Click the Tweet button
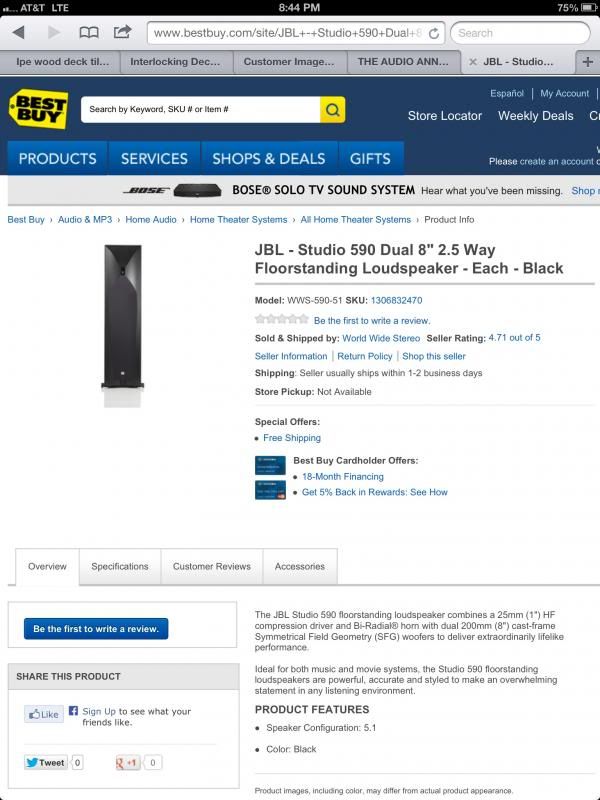Viewport: 600px width, 800px height. pos(46,762)
